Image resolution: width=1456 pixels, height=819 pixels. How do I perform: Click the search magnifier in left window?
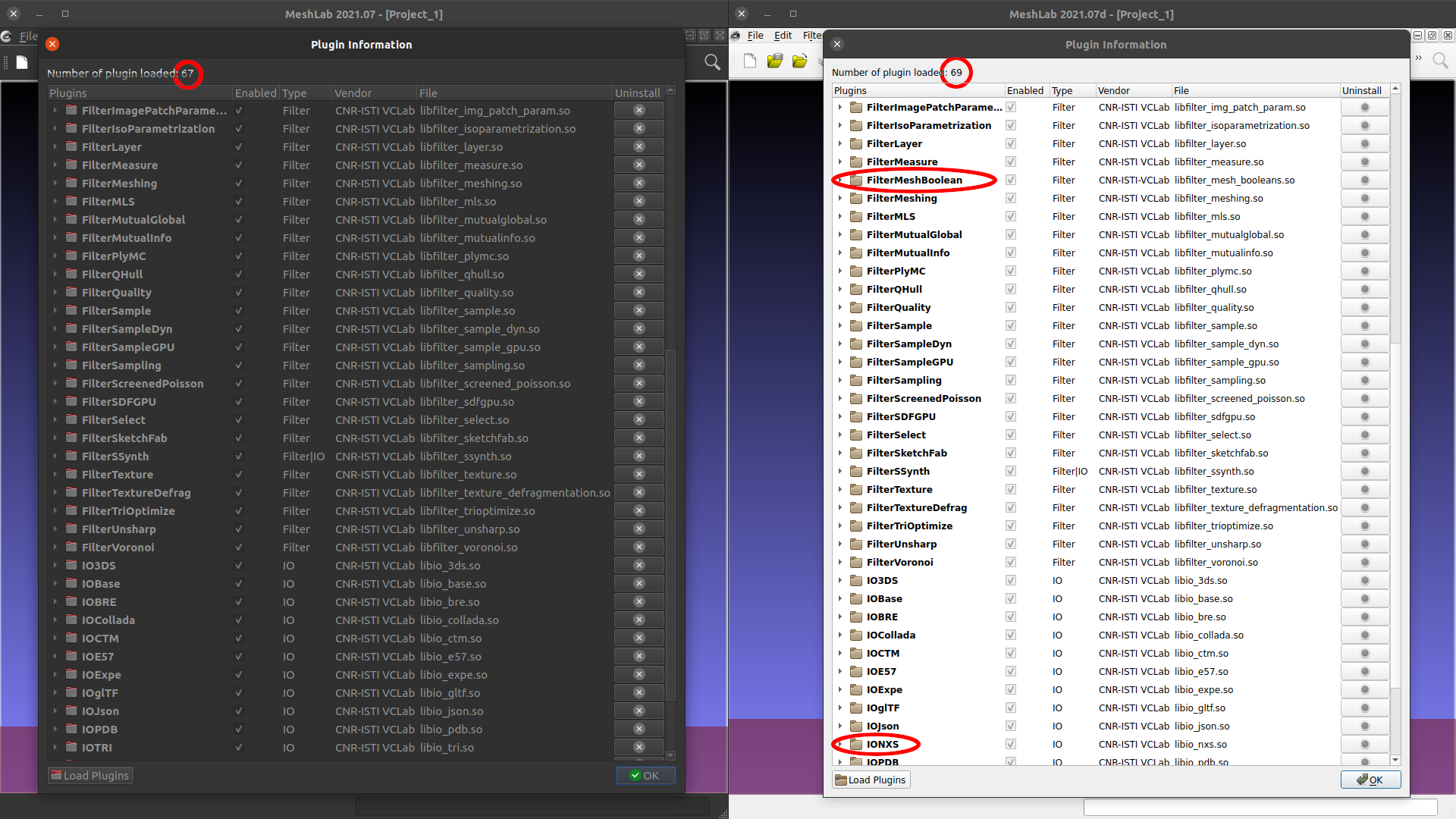click(x=712, y=62)
